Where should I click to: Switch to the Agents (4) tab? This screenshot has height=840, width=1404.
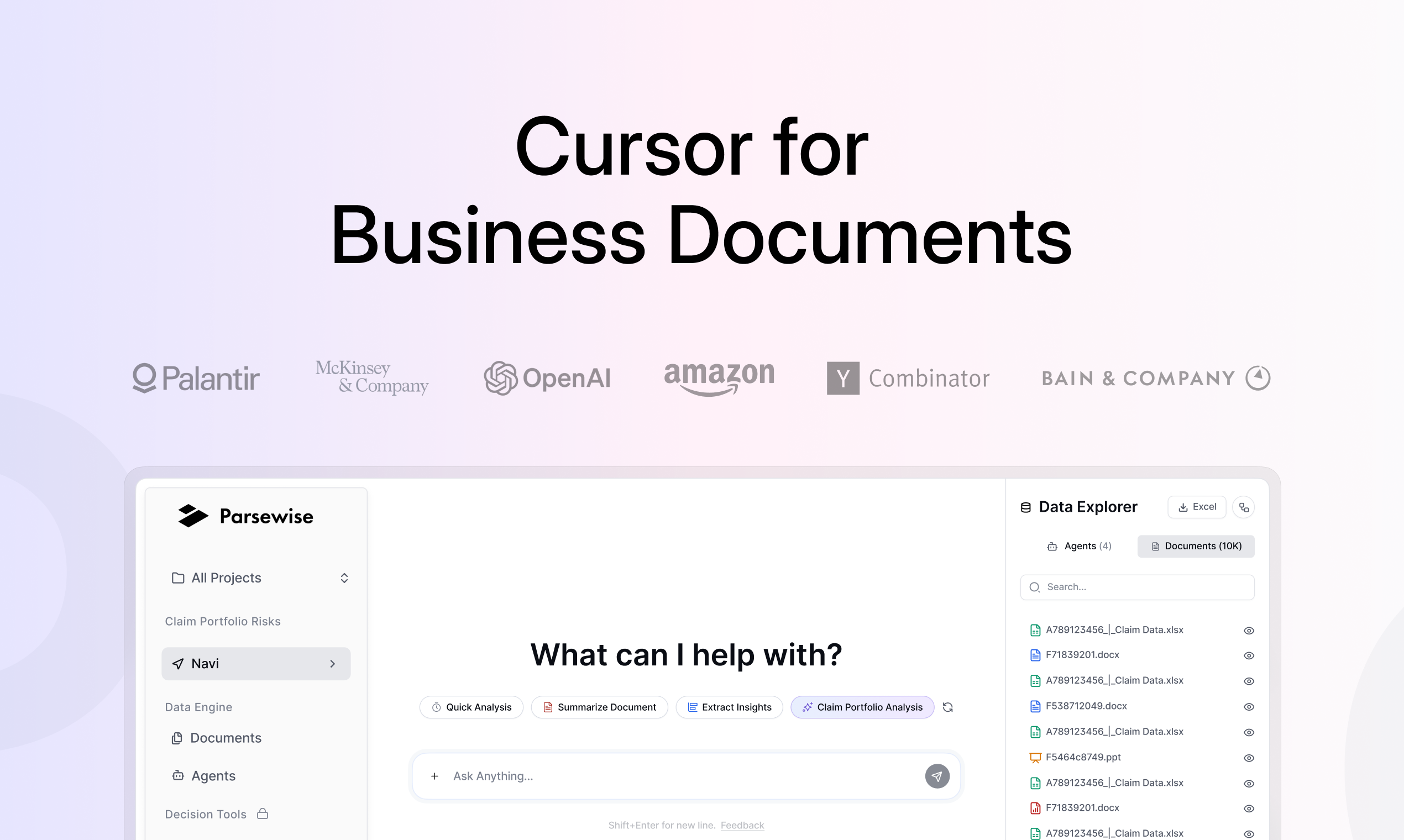click(x=1079, y=546)
